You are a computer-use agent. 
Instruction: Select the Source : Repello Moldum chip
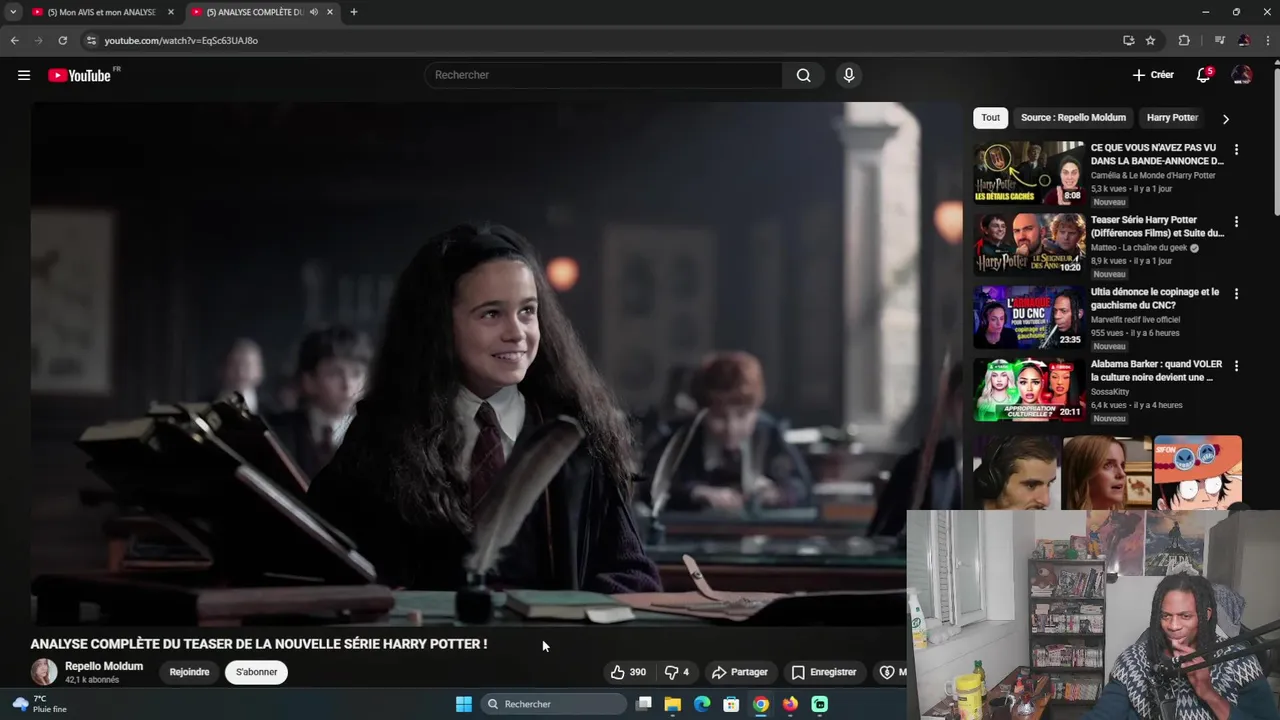point(1073,118)
